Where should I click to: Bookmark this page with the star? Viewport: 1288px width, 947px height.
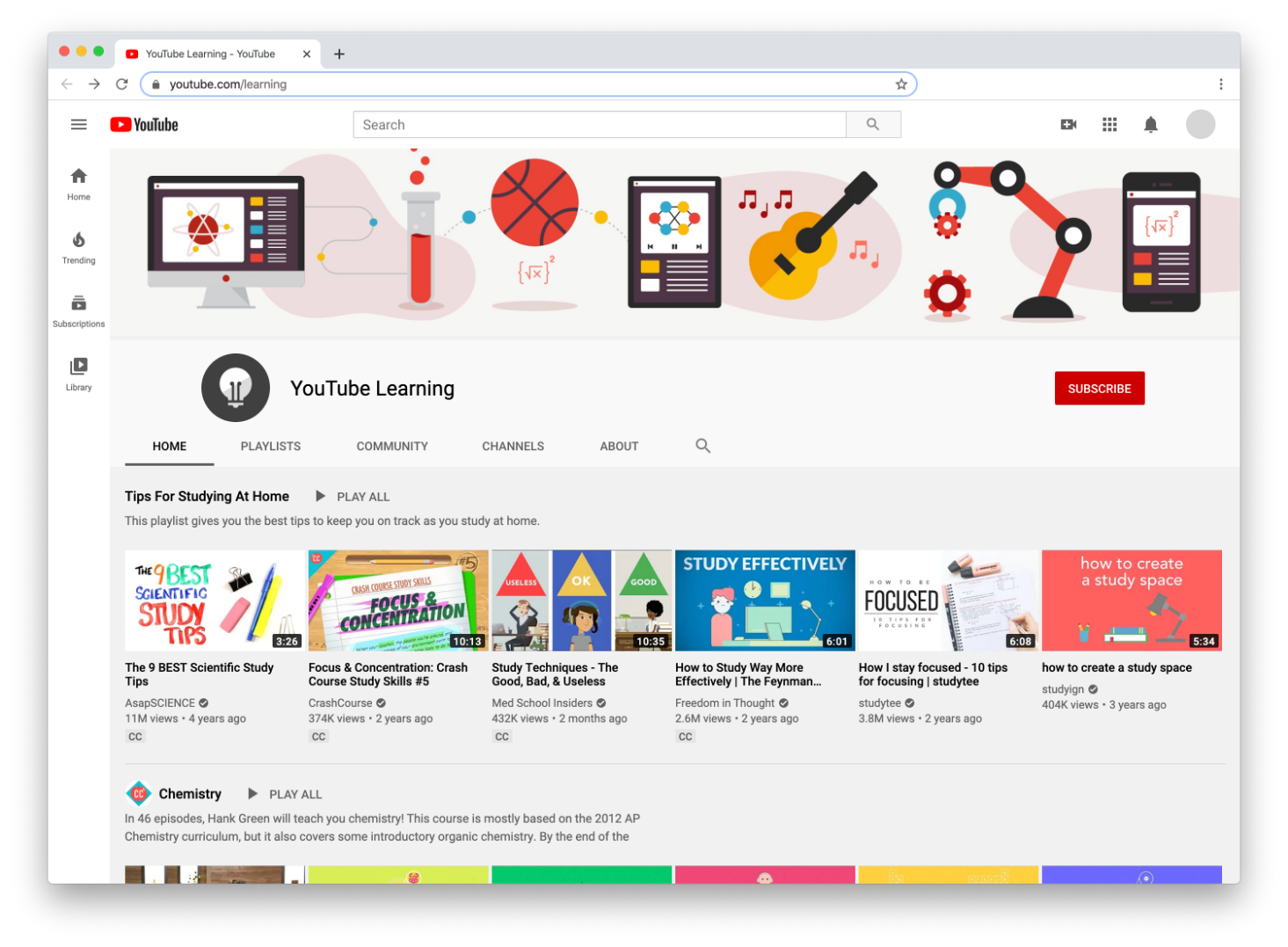[901, 84]
